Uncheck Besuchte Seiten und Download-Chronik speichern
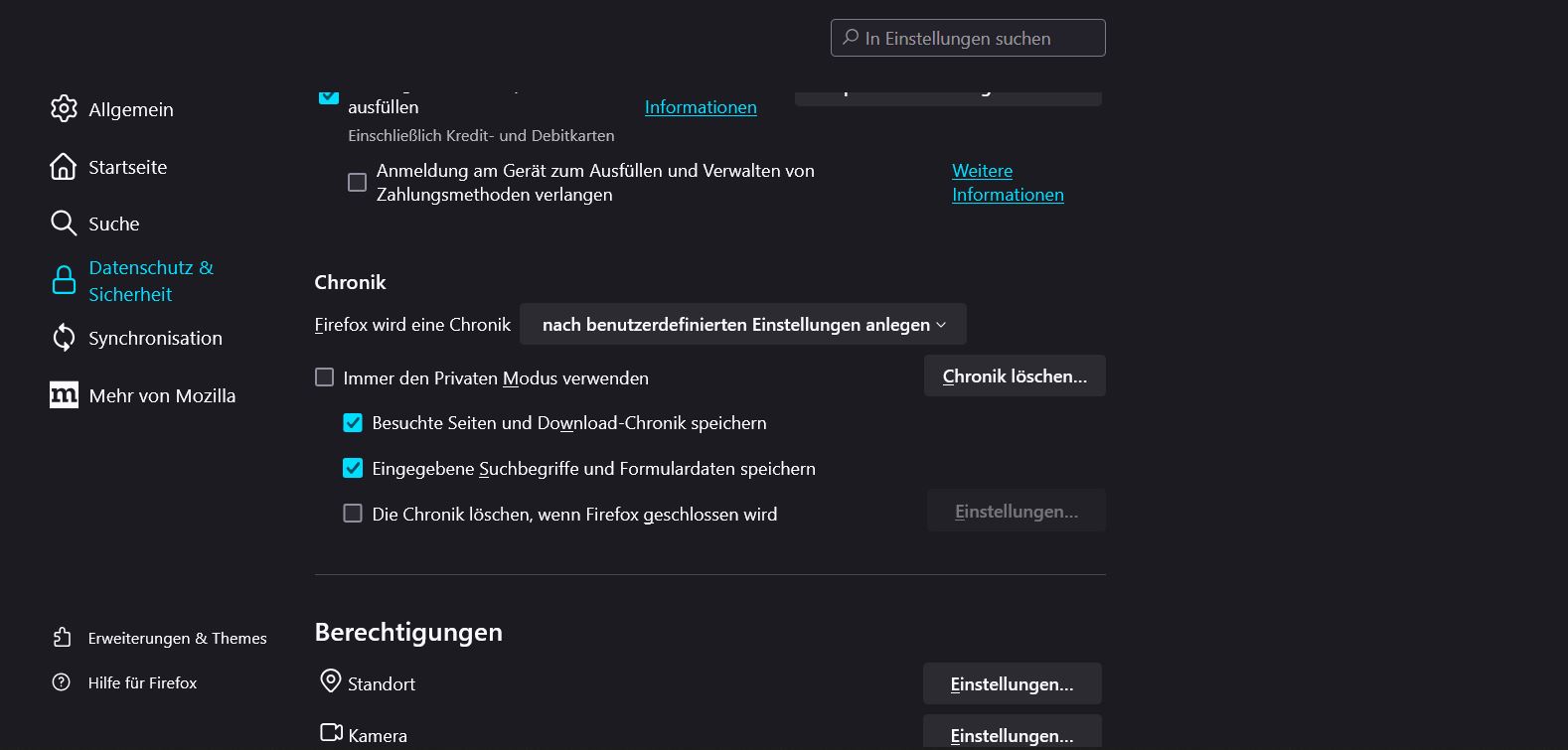The width and height of the screenshot is (1568, 750). 353,423
